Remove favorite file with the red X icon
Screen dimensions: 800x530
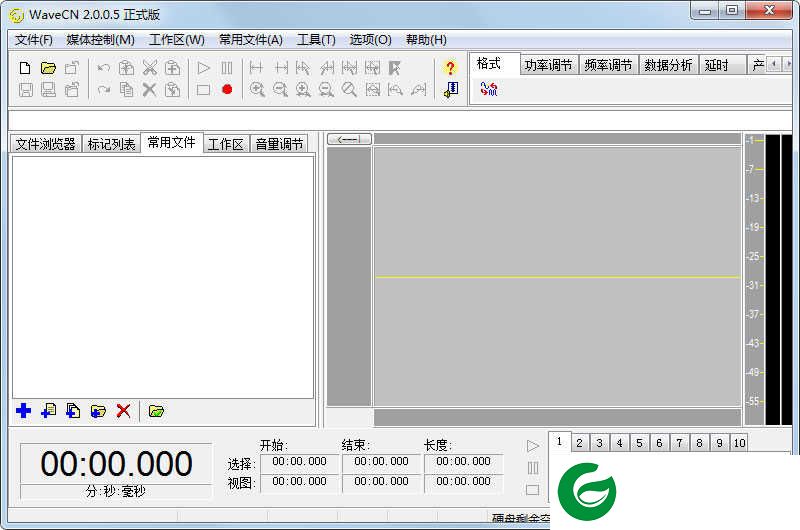point(123,411)
